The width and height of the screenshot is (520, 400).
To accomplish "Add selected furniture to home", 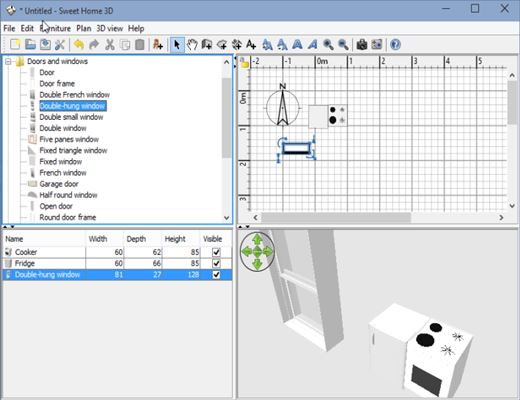I will (x=158, y=44).
